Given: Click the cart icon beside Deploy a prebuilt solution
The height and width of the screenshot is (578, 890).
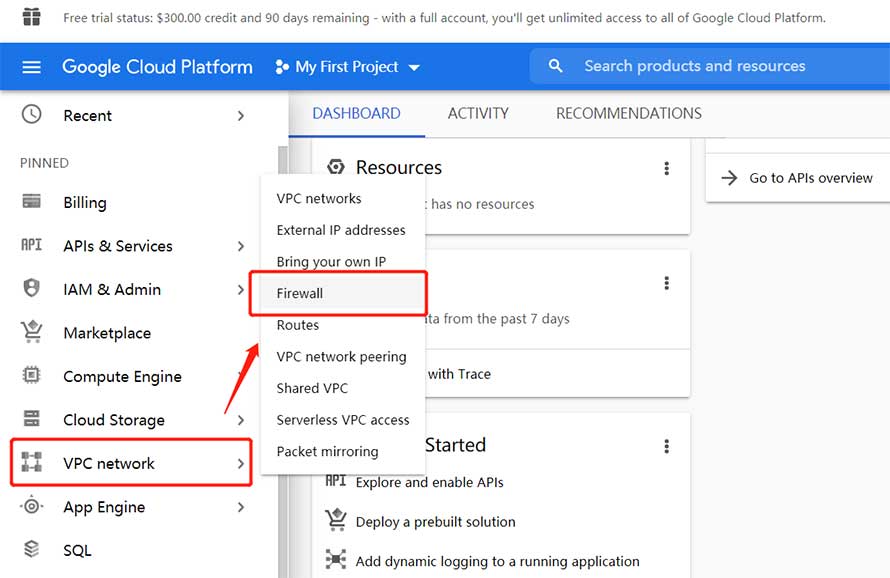Looking at the screenshot, I should [336, 520].
